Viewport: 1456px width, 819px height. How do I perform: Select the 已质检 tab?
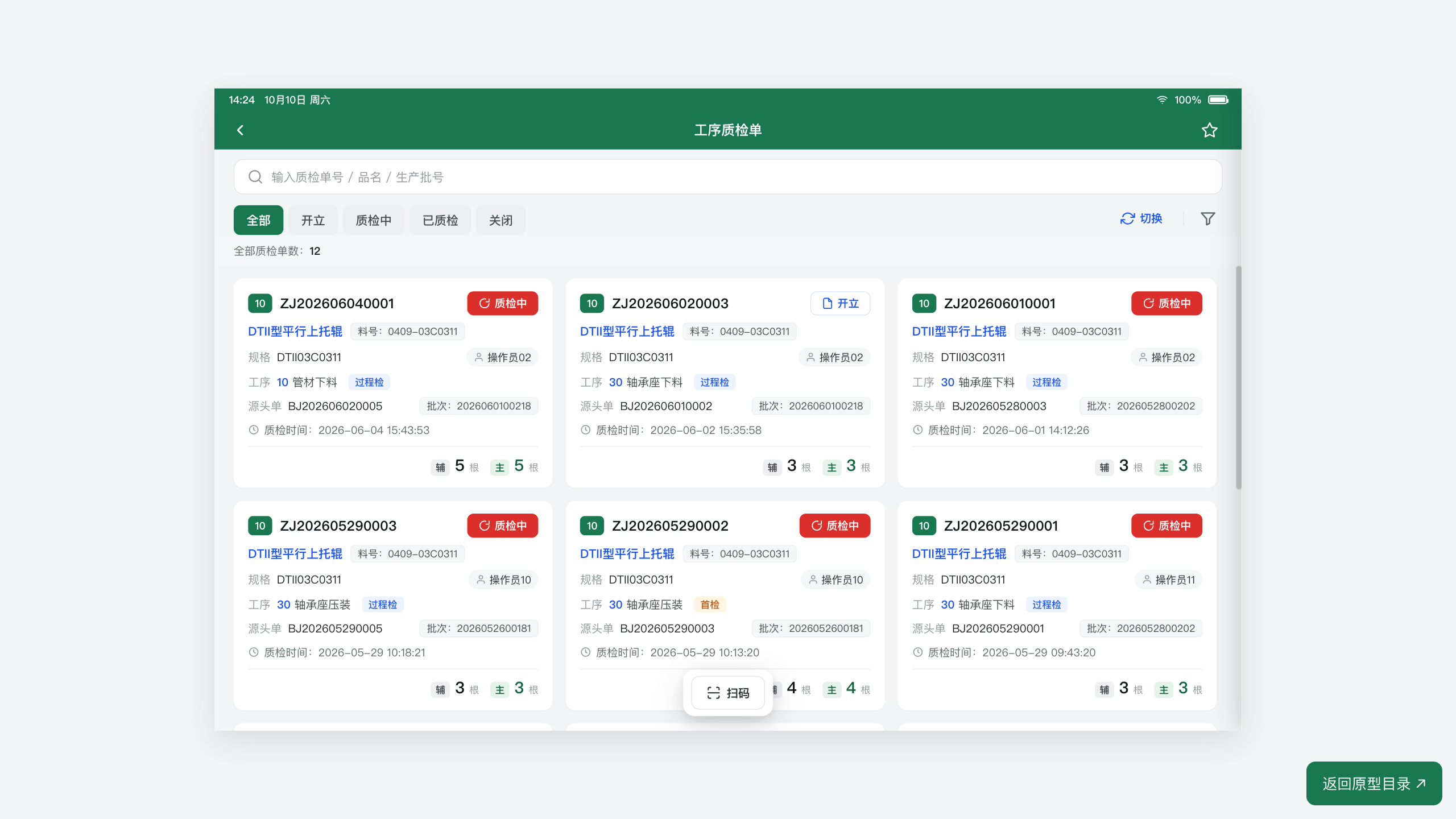tap(440, 220)
